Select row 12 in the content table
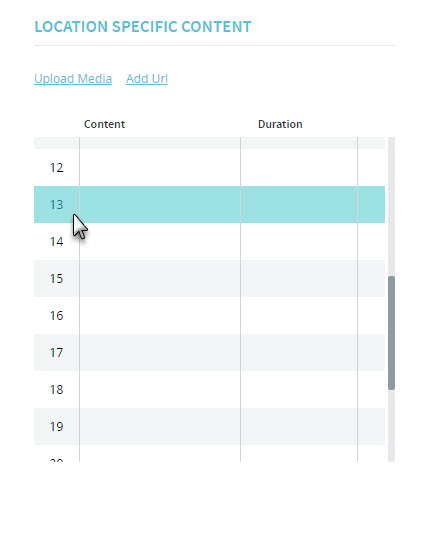This screenshot has width=423, height=546. pos(209,167)
